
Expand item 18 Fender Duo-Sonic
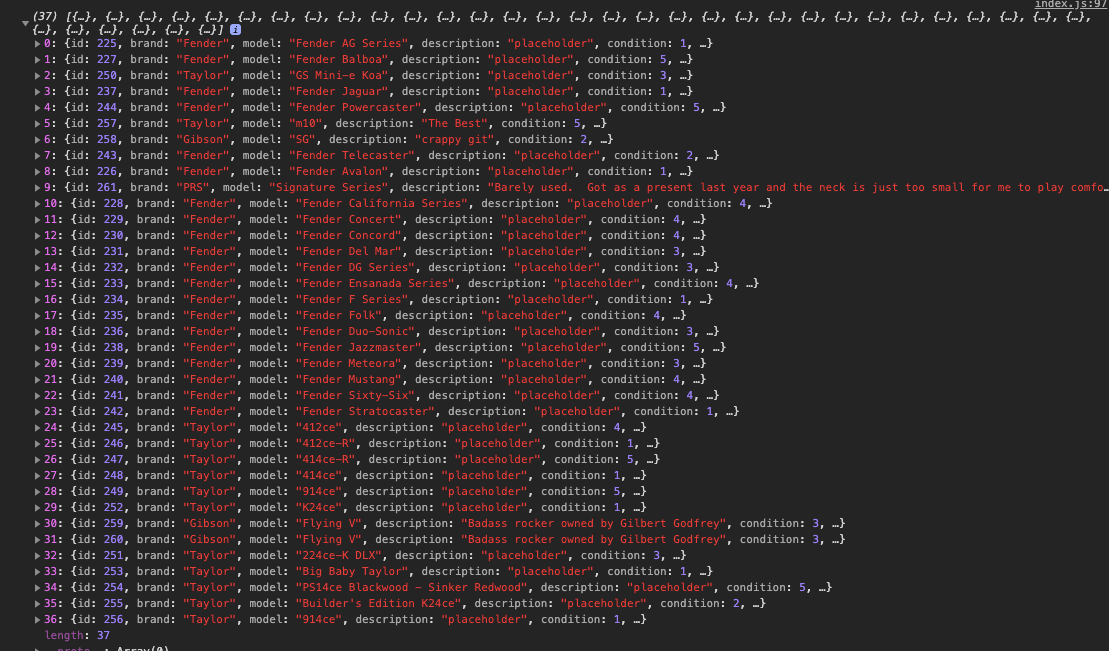tap(37, 332)
